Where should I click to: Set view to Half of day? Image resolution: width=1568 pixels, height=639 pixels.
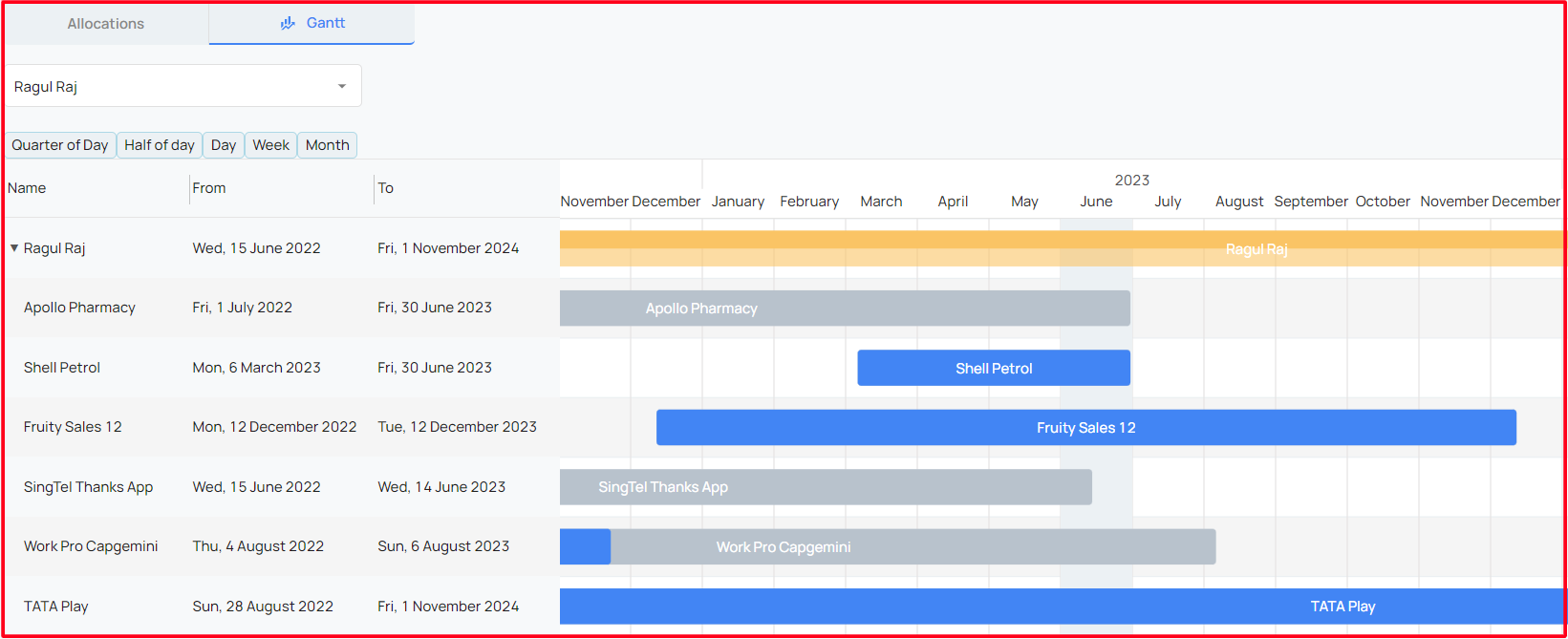(x=160, y=145)
